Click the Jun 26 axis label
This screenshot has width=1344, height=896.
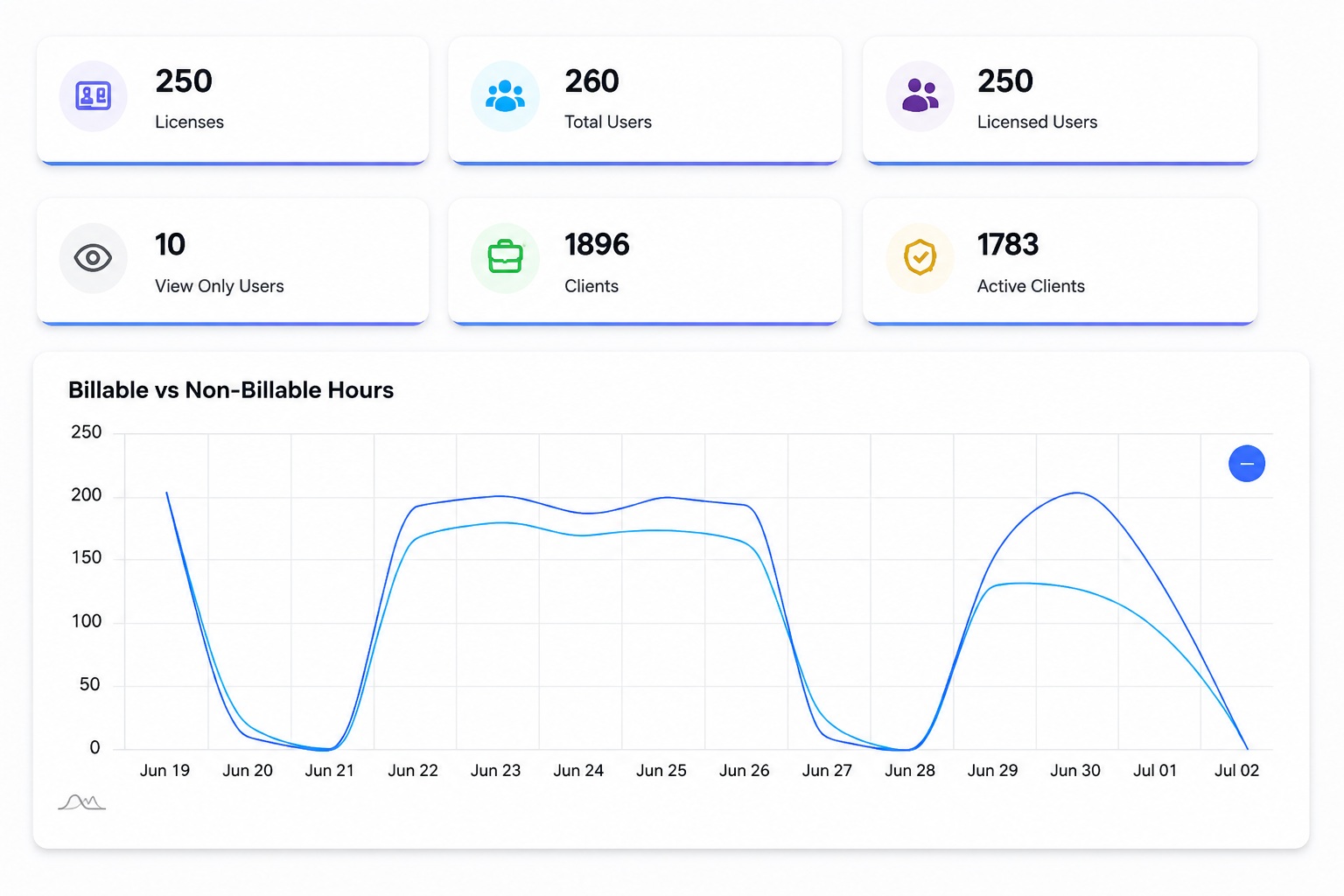click(x=745, y=771)
